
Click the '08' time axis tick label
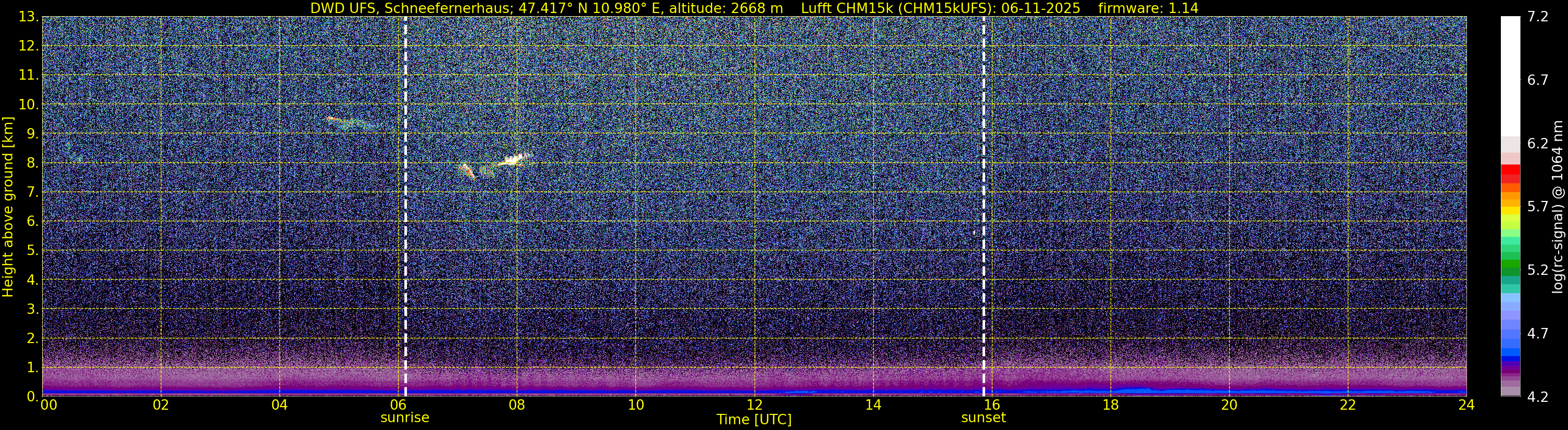[517, 405]
